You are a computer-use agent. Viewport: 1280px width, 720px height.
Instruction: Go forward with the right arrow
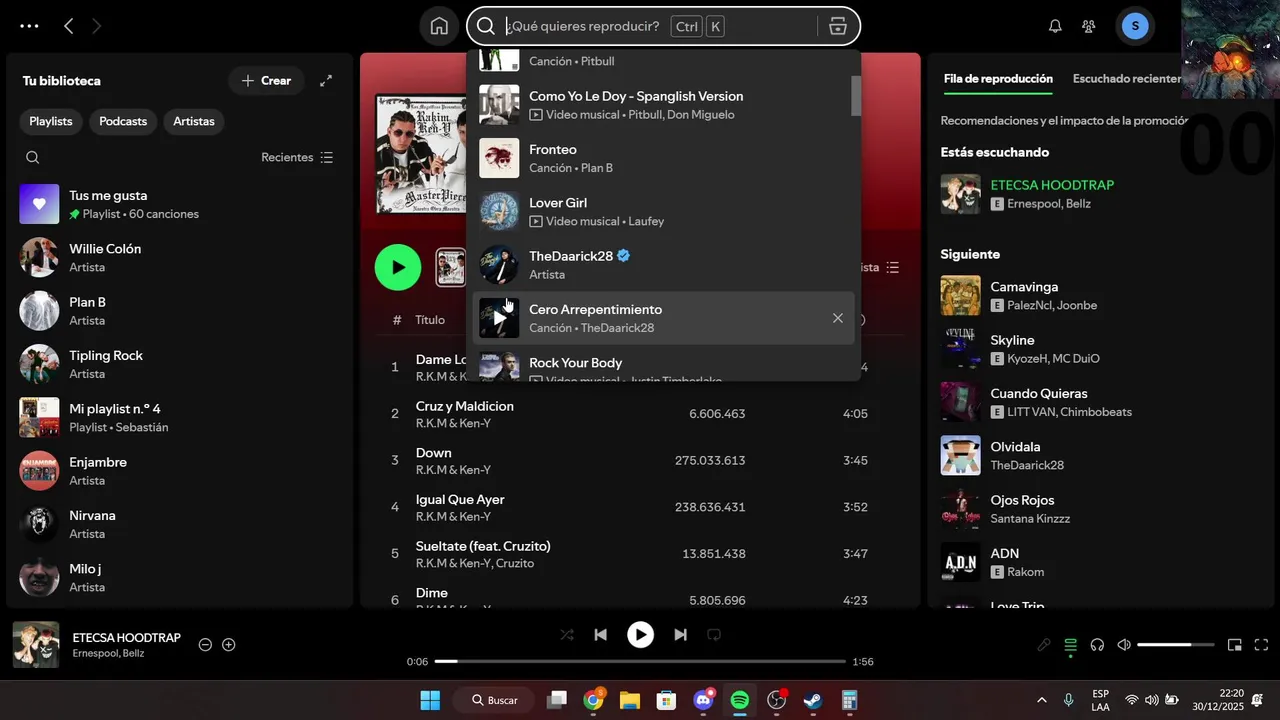tap(97, 26)
